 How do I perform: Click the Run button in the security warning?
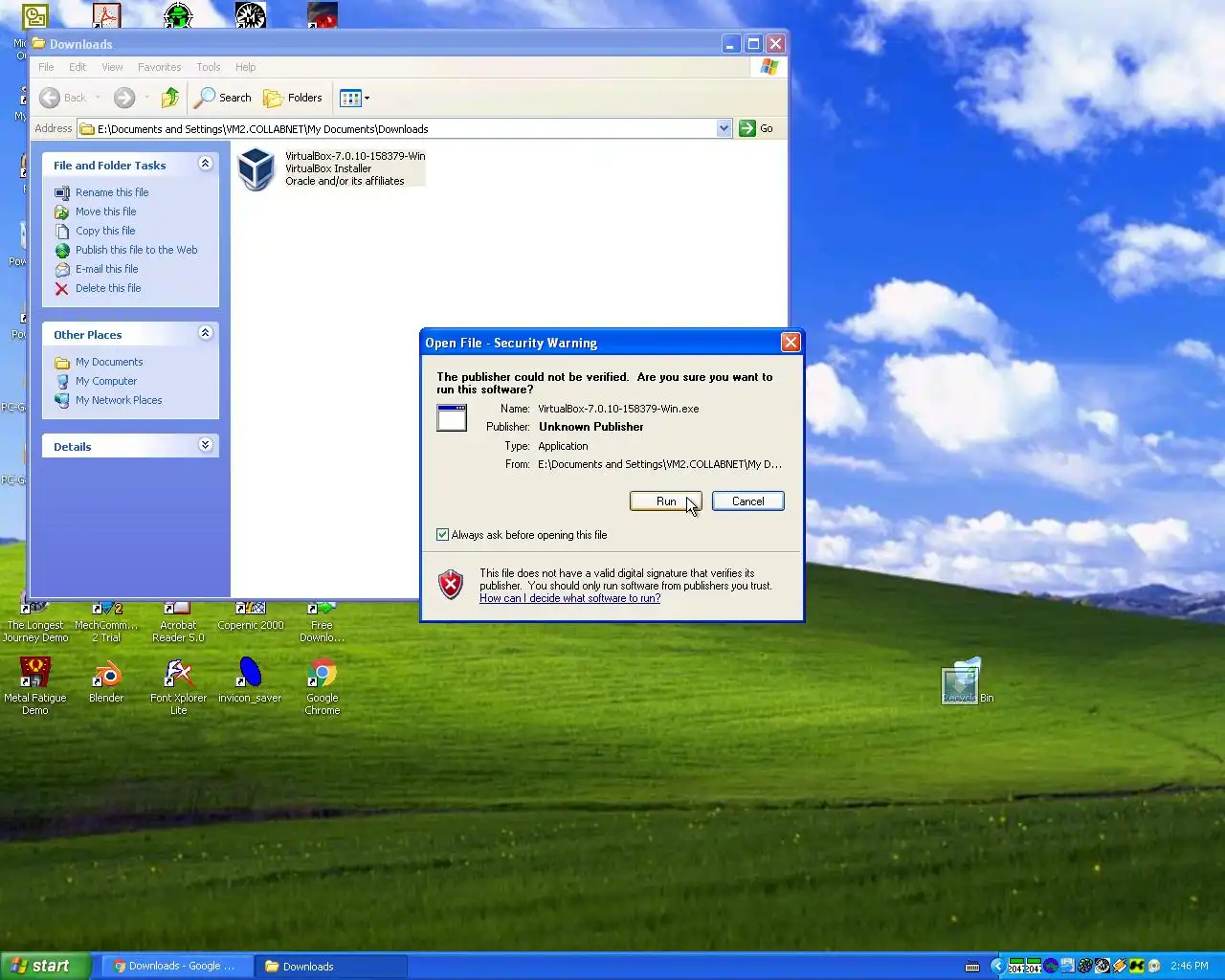[x=665, y=501]
